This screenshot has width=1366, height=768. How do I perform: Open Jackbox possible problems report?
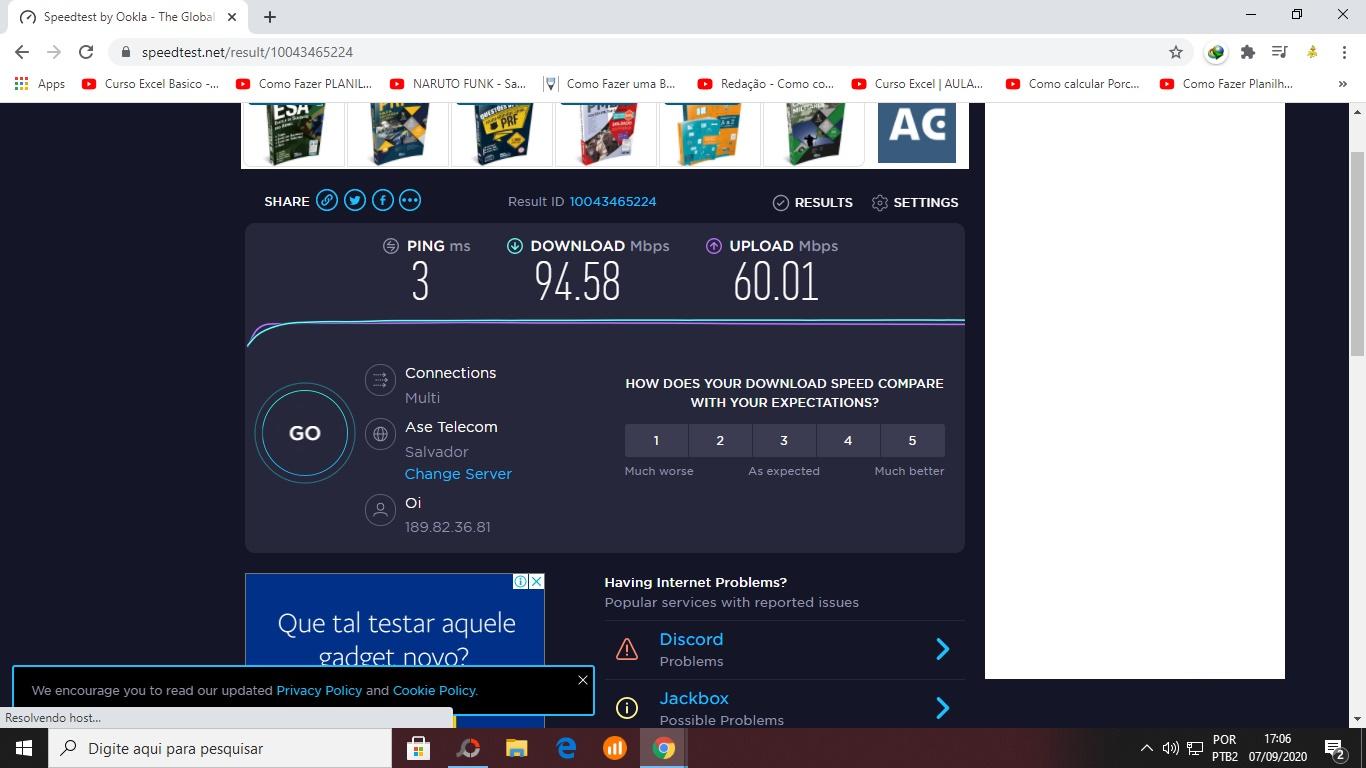point(694,698)
